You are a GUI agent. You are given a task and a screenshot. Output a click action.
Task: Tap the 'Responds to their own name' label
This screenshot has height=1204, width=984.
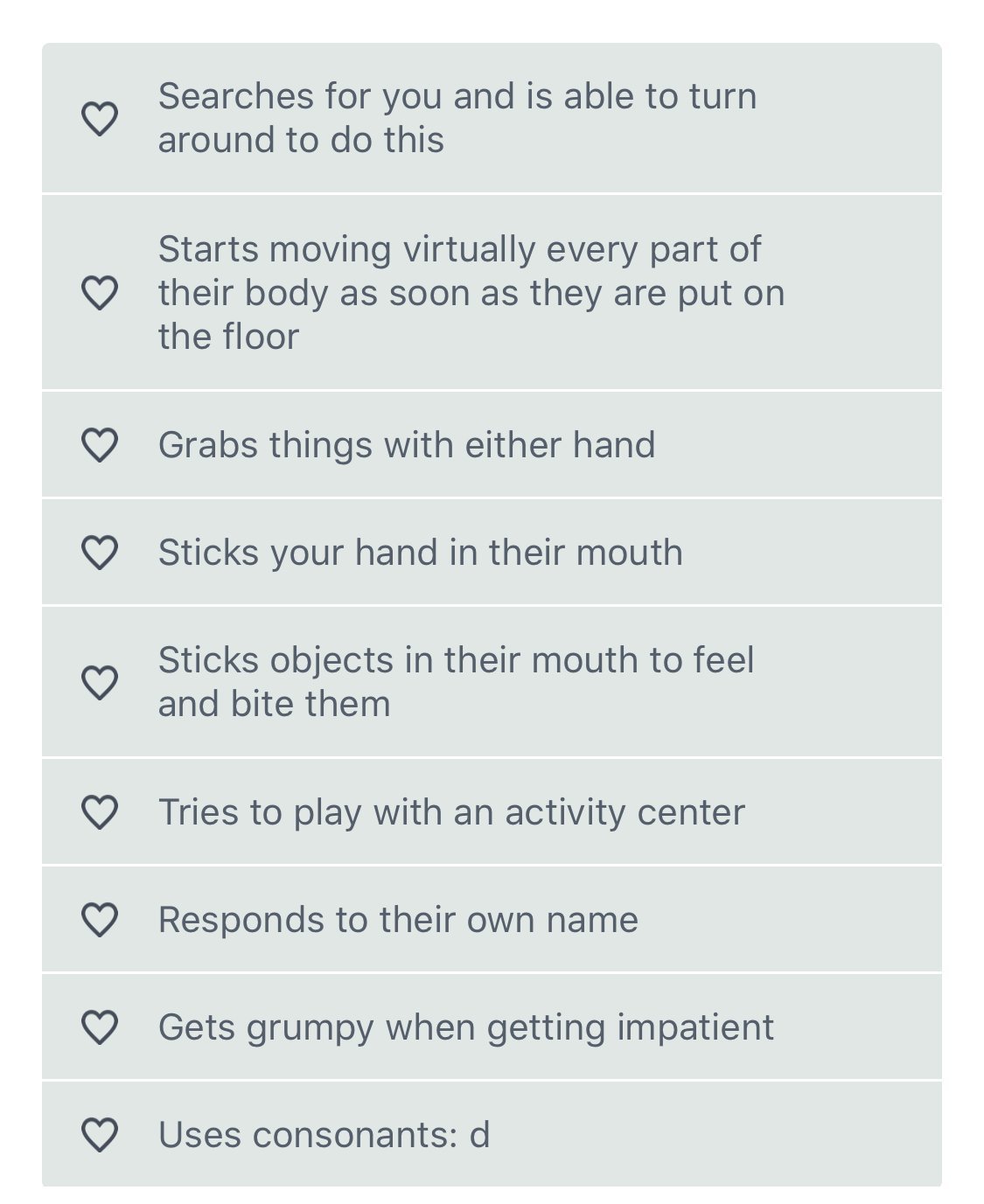(x=398, y=920)
